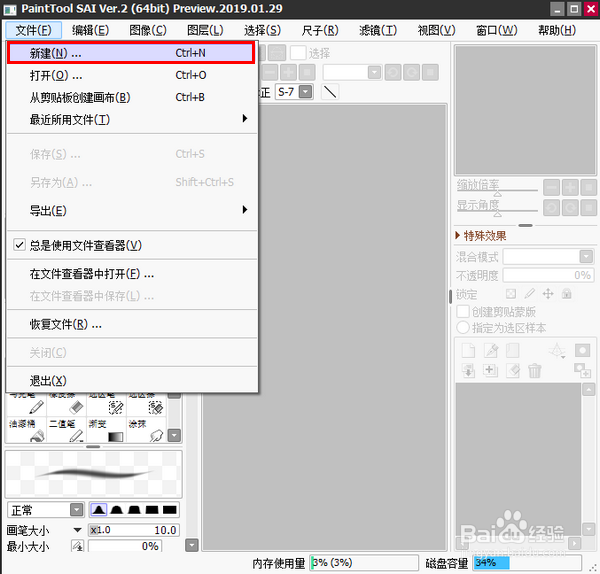Open the 帮助(H) menu
Image resolution: width=600 pixels, height=574 pixels.
(x=557, y=30)
